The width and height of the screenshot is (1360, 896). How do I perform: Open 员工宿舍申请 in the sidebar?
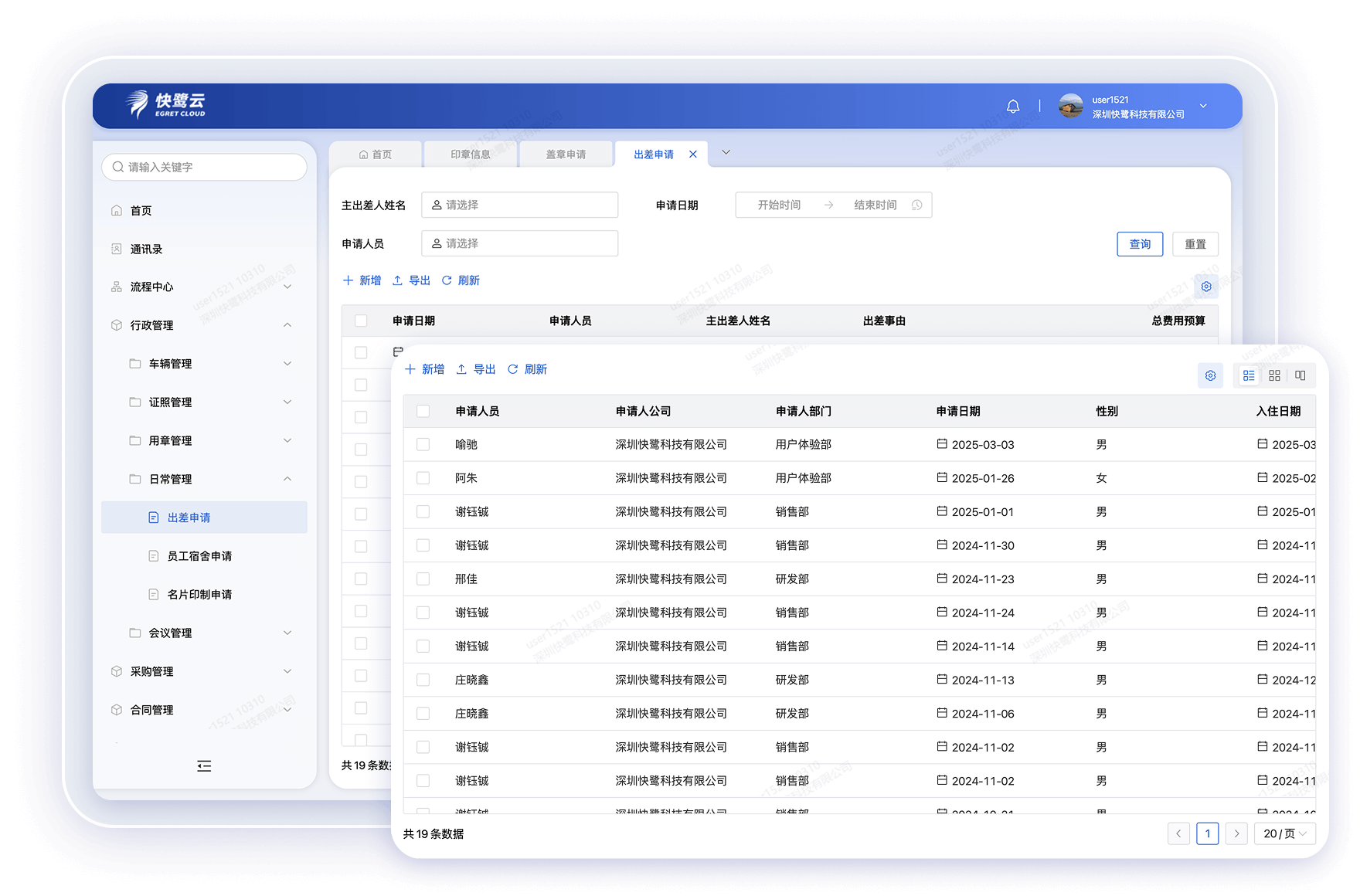tap(199, 556)
